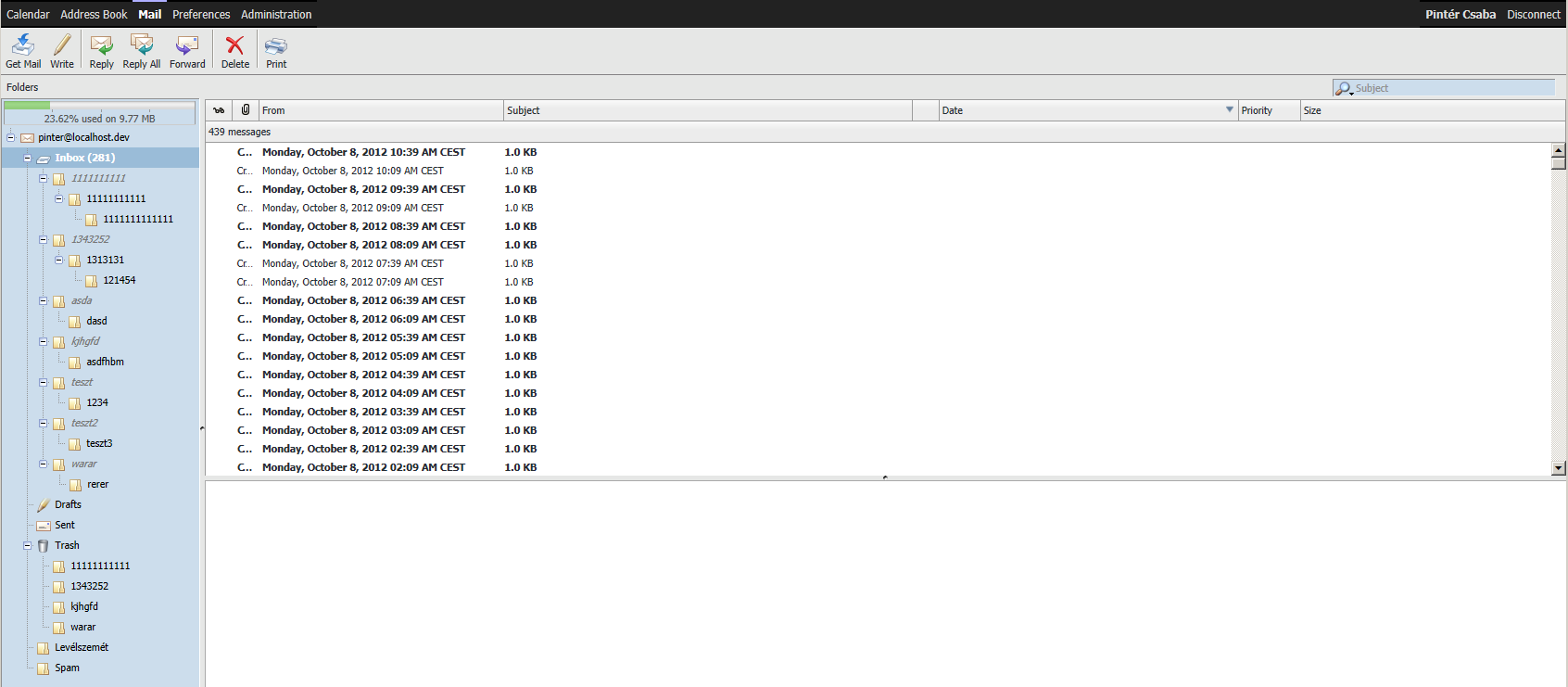Select the Drafts folder
Viewport: 1568px width, 687px height.
[68, 504]
